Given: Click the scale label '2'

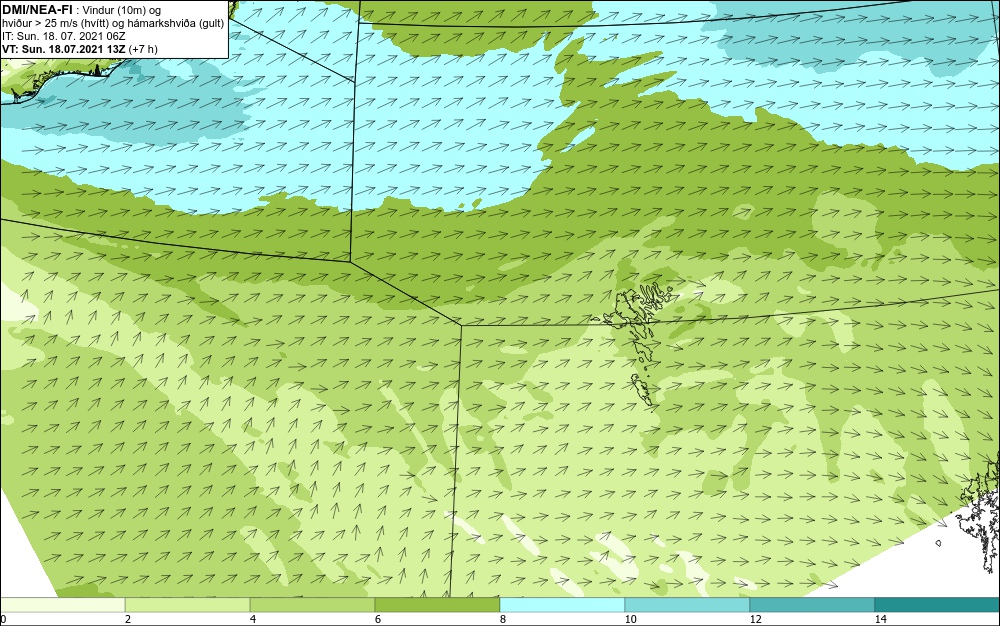Looking at the screenshot, I should click(x=128, y=619).
